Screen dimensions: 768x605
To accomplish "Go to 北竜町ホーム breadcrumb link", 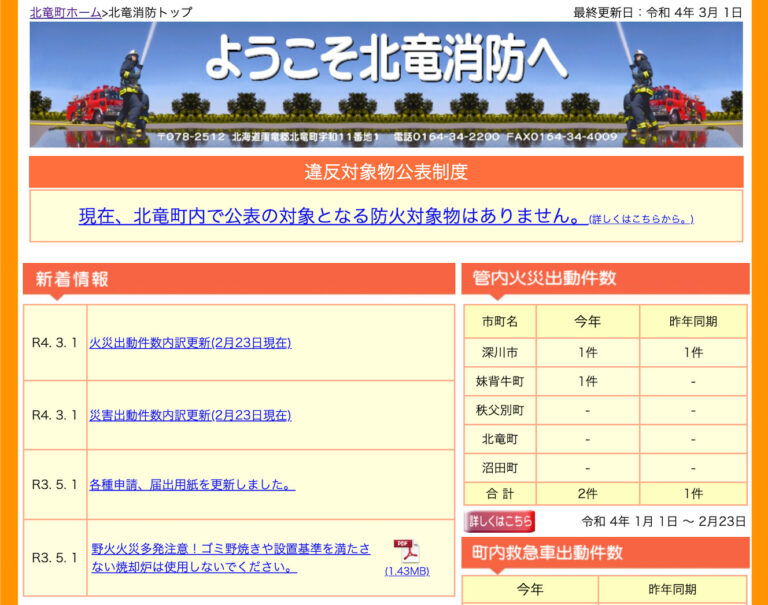I will 65,12.
